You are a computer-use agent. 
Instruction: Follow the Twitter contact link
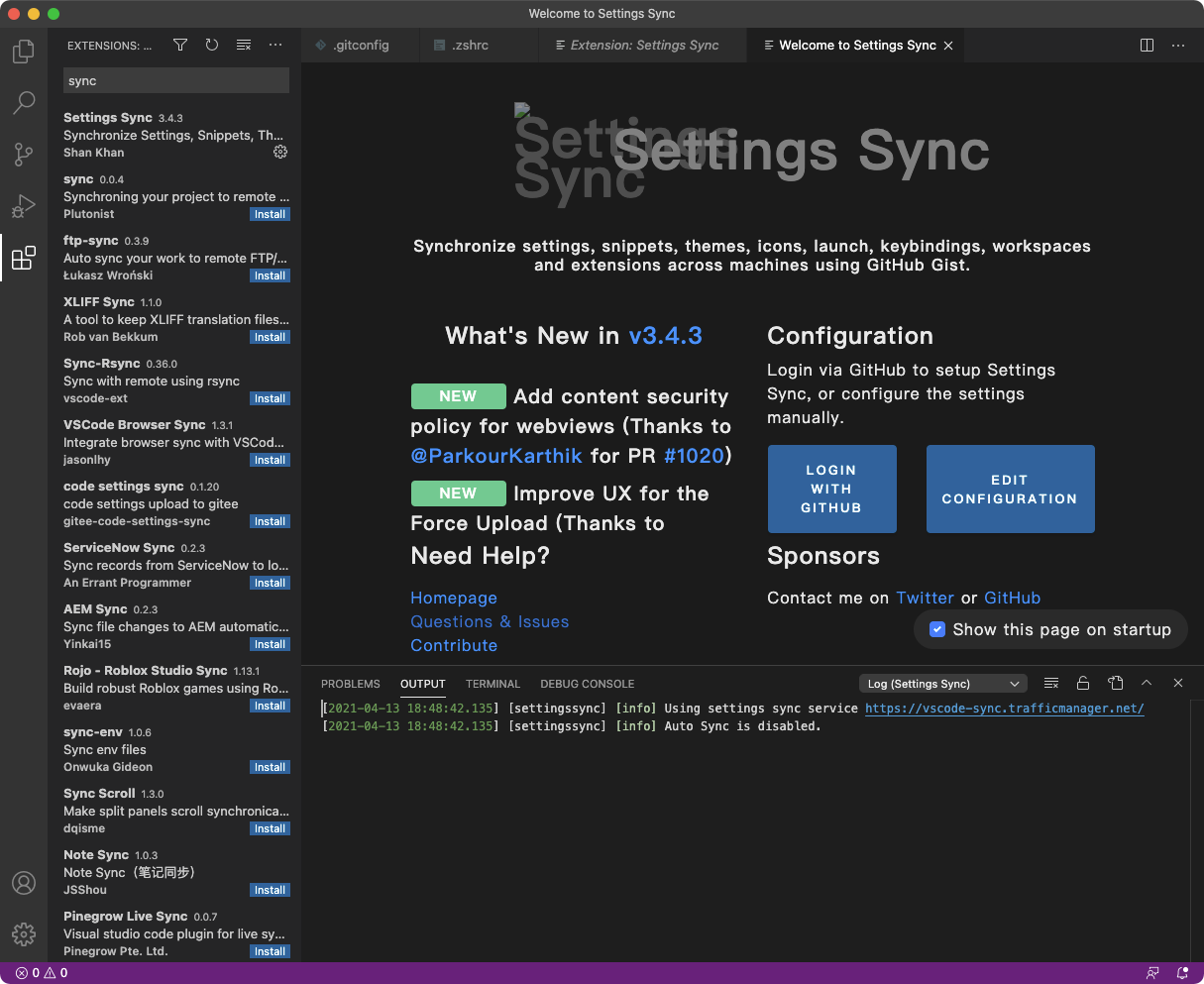coord(925,598)
